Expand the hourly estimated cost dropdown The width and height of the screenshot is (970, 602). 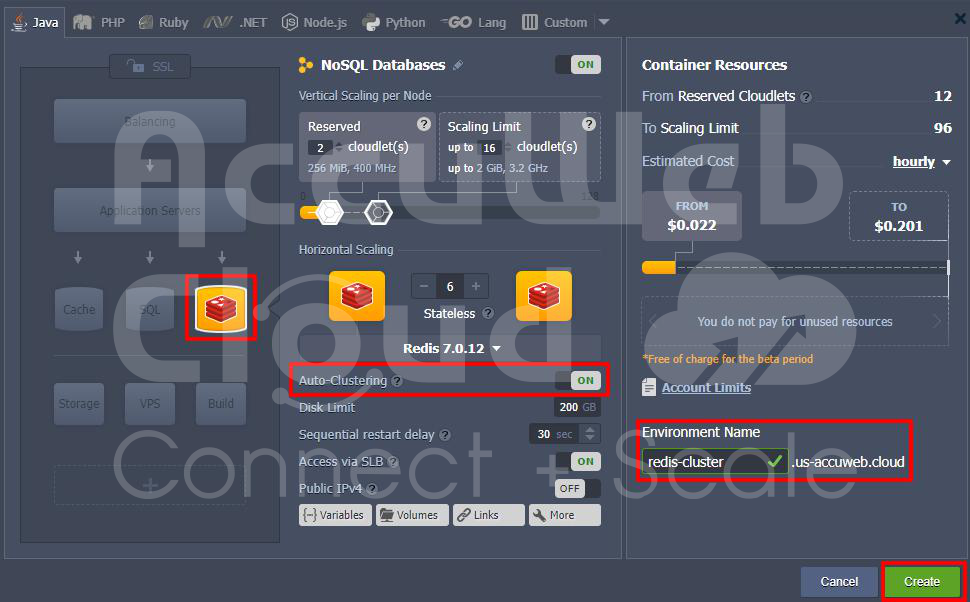(921, 161)
